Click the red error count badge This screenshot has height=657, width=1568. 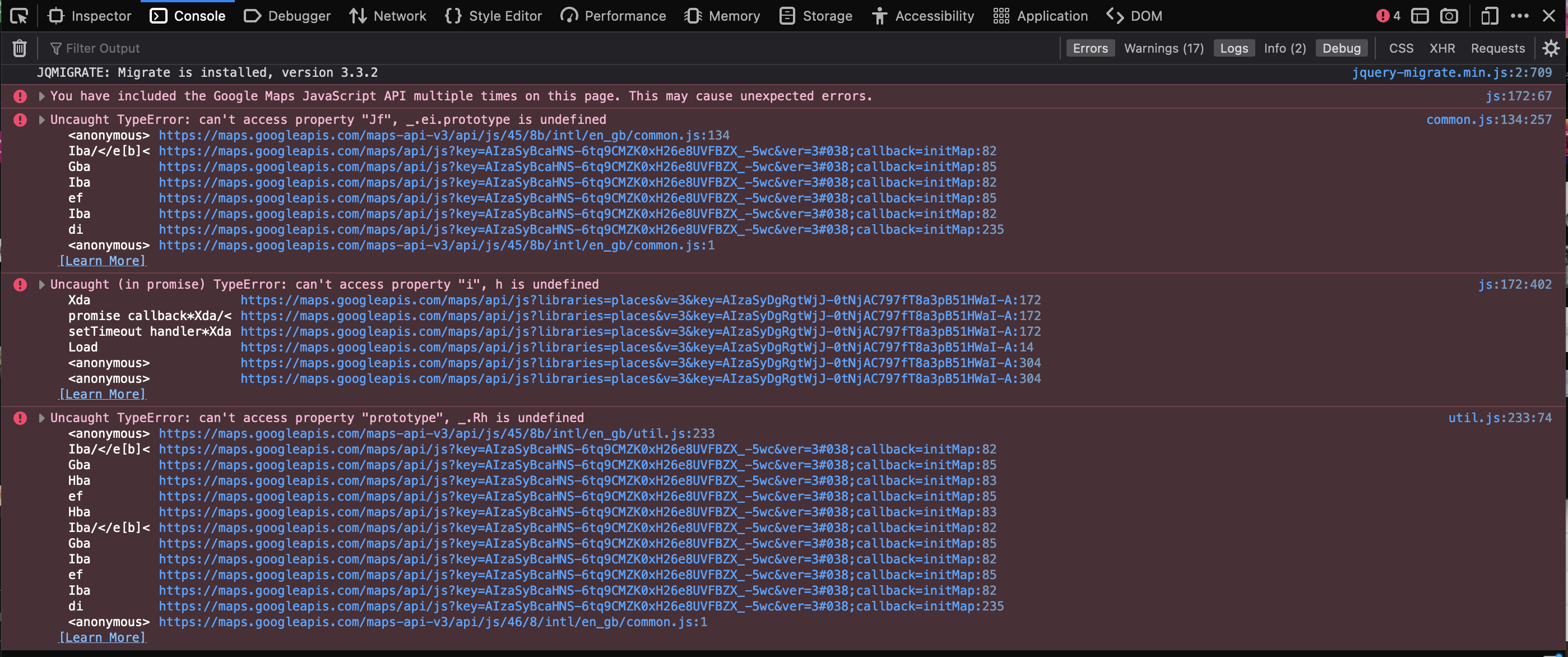pyautogui.click(x=1389, y=16)
